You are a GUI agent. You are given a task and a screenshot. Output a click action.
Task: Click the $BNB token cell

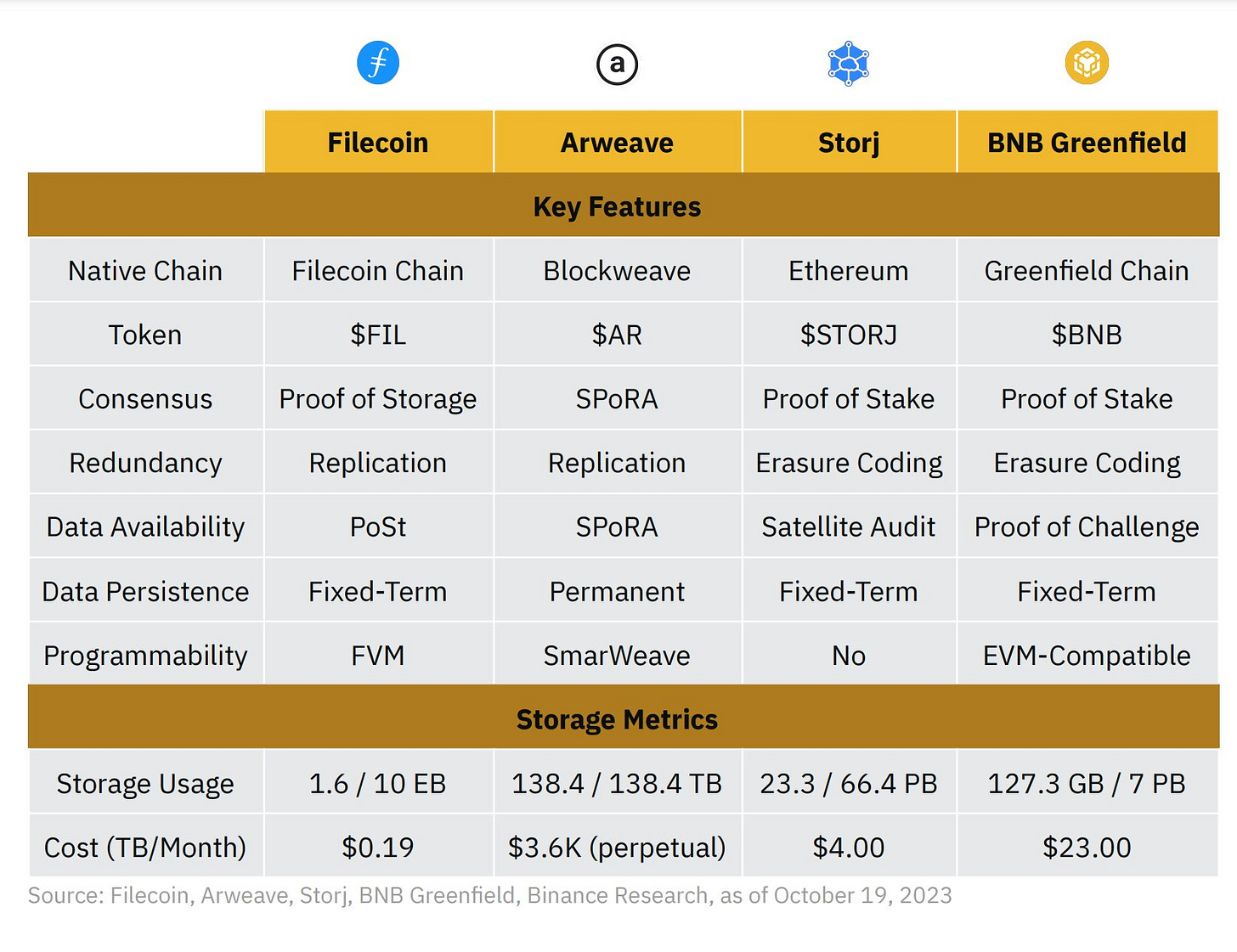tap(1087, 335)
